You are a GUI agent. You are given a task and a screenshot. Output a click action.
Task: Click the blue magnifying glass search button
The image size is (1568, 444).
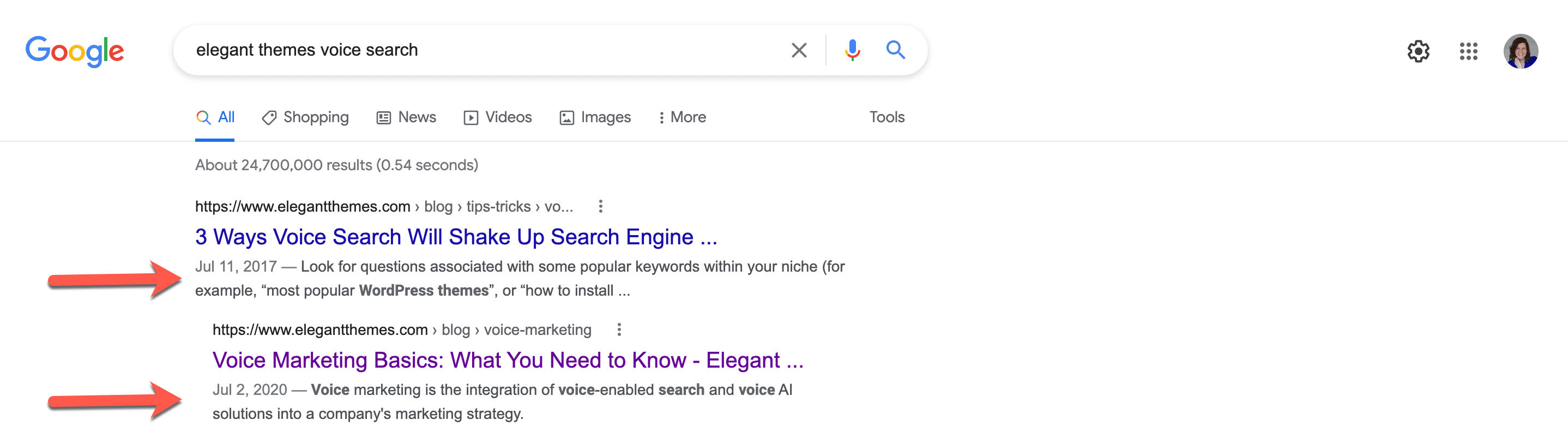pos(895,50)
